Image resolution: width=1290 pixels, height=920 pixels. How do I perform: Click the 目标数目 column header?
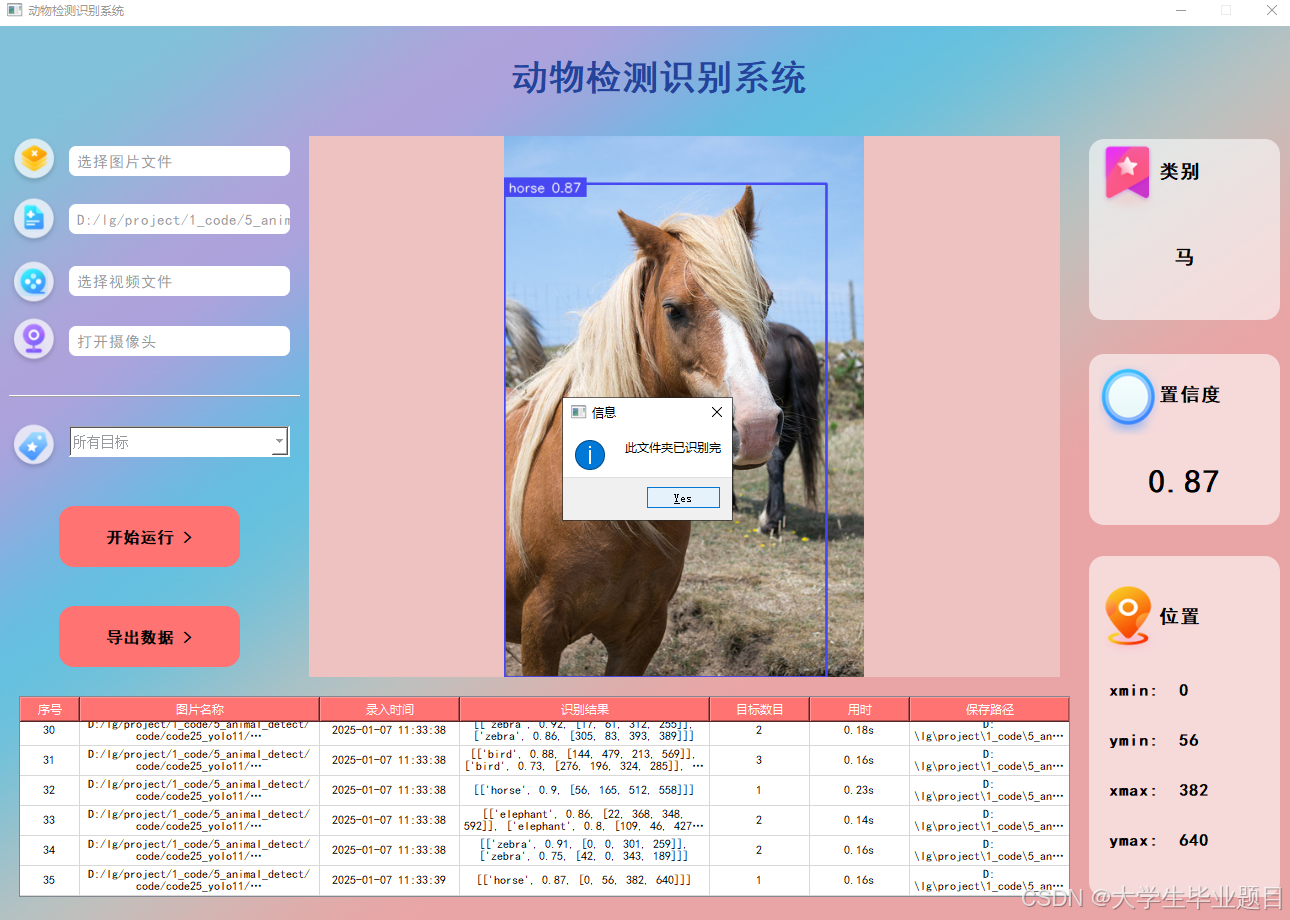pyautogui.click(x=759, y=709)
